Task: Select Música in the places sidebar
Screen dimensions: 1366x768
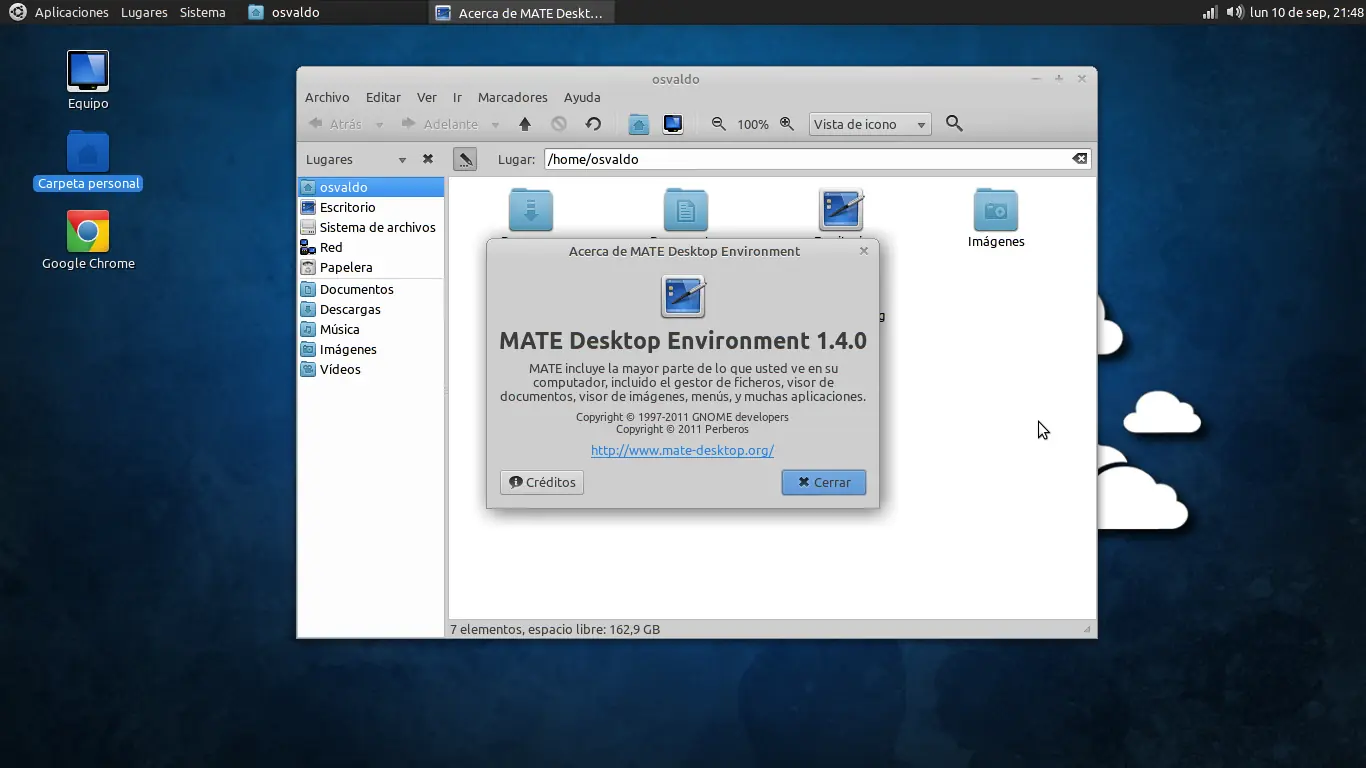Action: pos(371,329)
